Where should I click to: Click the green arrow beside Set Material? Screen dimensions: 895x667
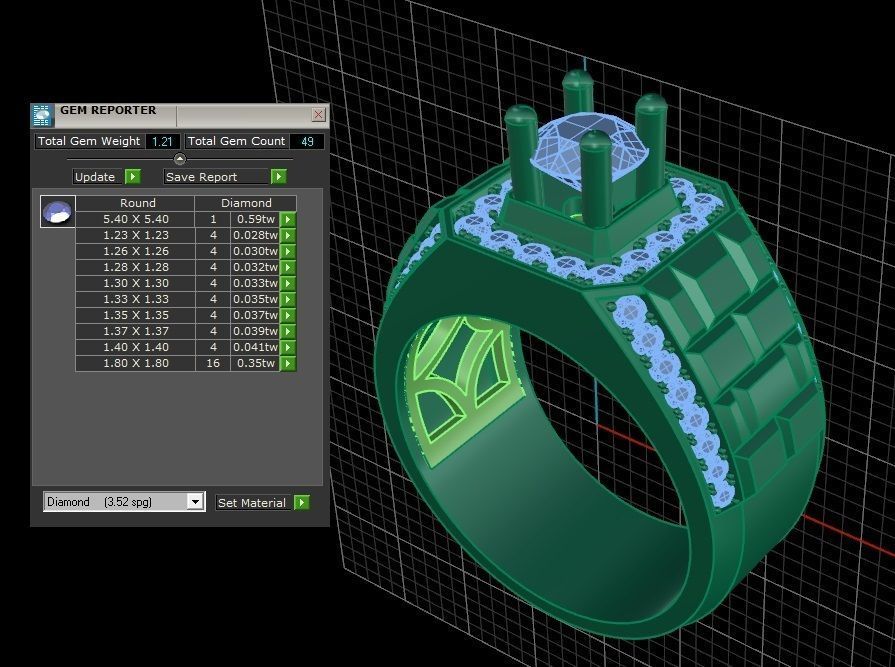[301, 503]
